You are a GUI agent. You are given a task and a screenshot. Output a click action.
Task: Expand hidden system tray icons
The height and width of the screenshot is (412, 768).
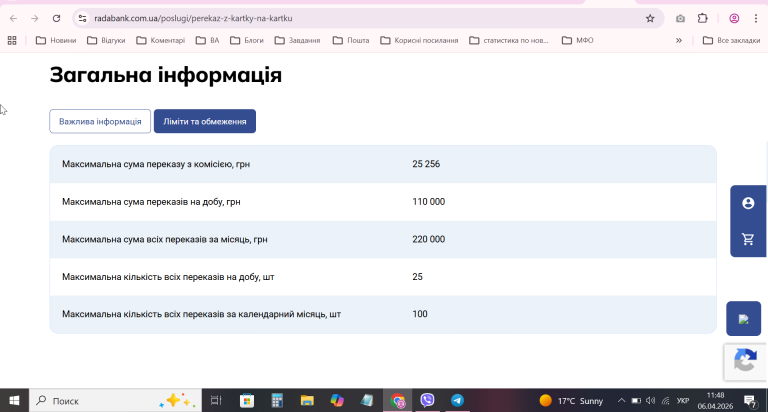click(x=621, y=401)
